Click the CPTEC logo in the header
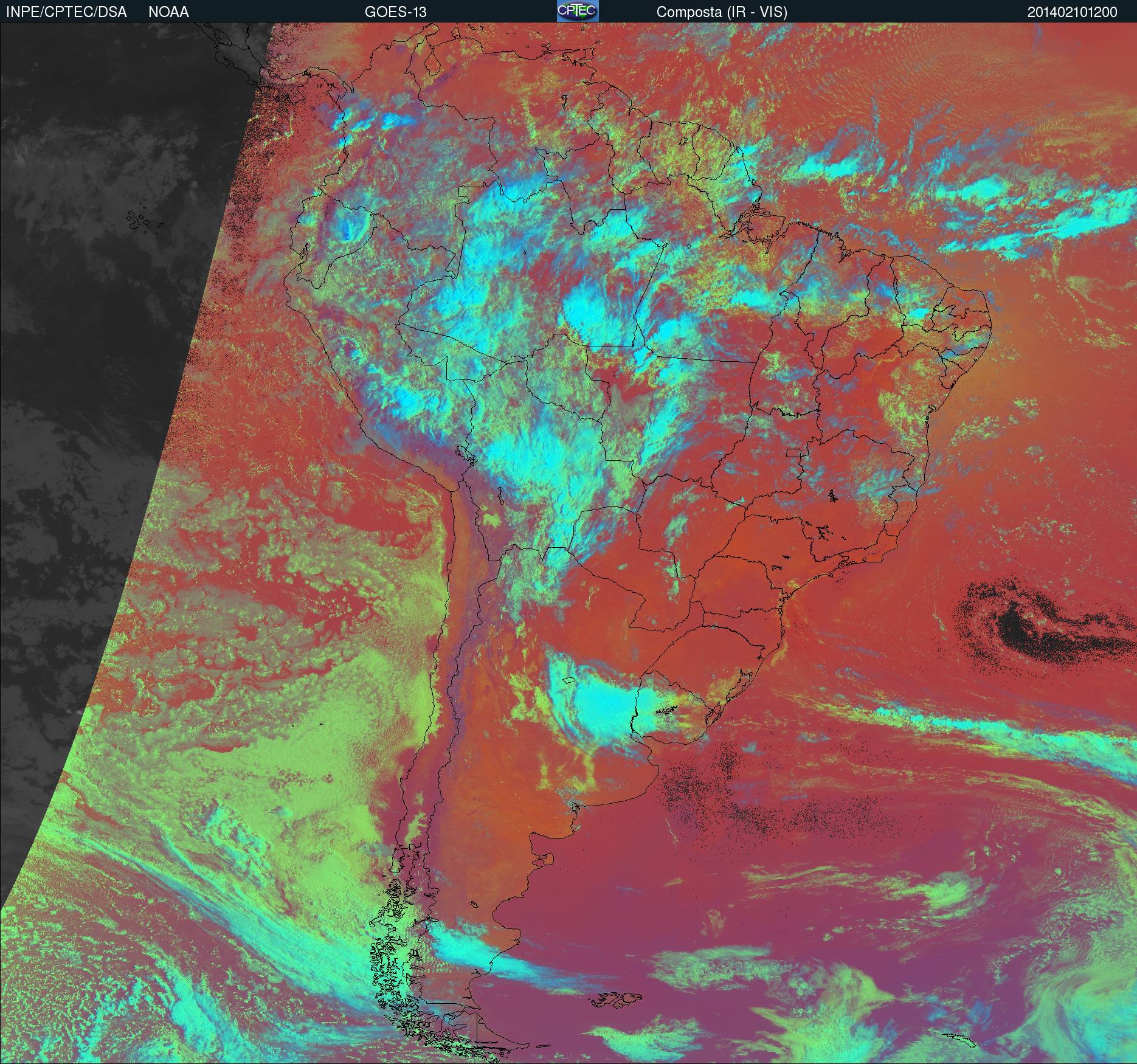 (578, 11)
